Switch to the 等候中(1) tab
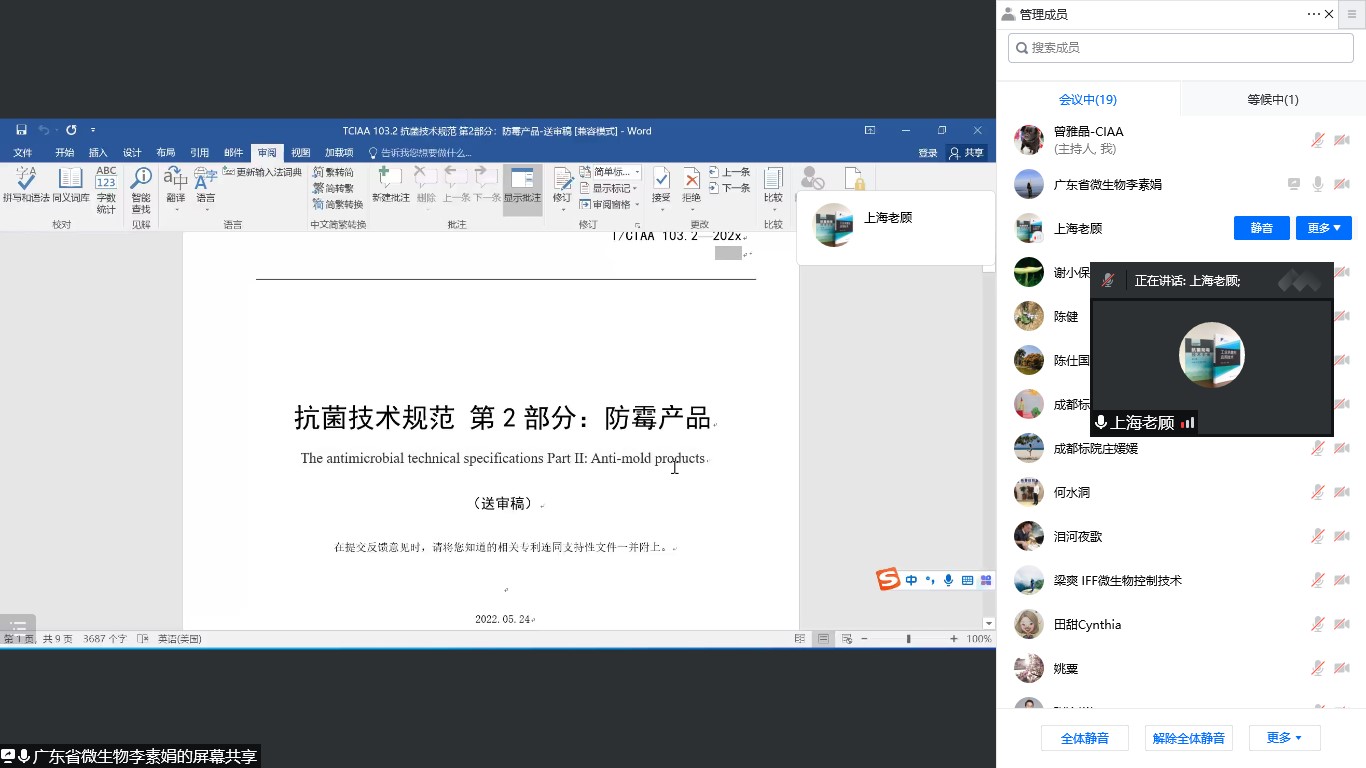Image resolution: width=1366 pixels, height=768 pixels. pyautogui.click(x=1272, y=100)
